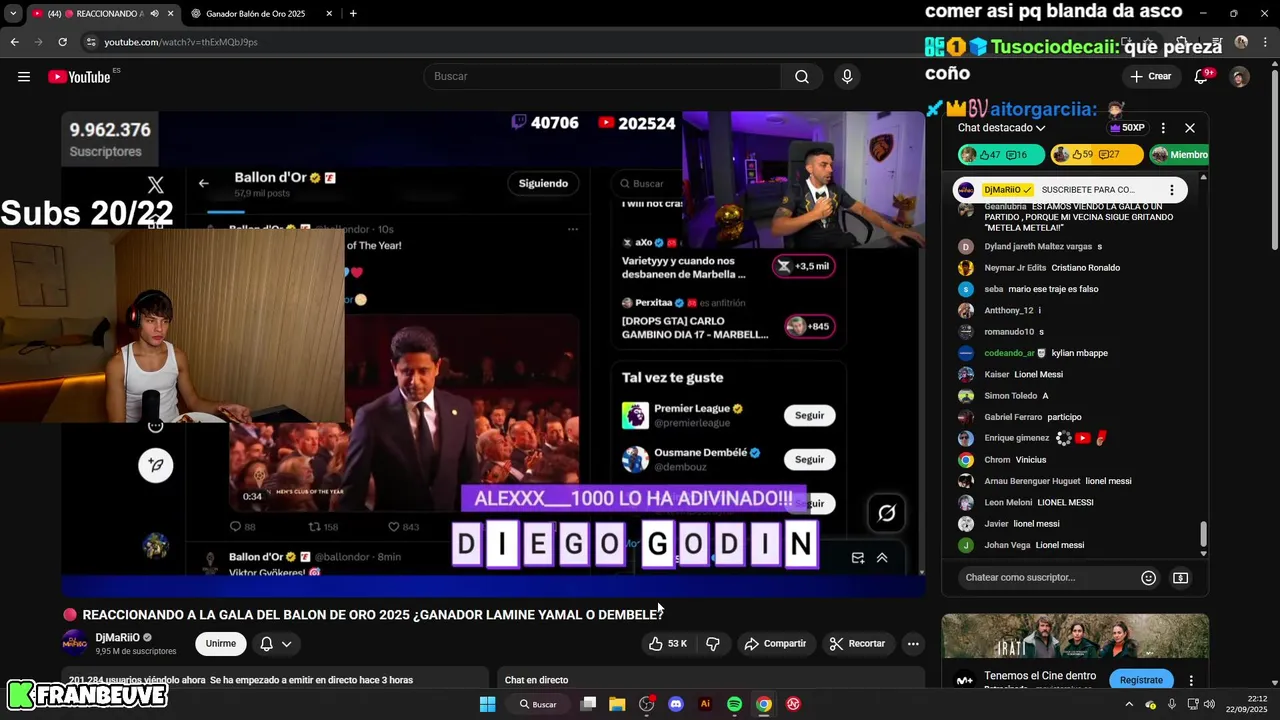The height and width of the screenshot is (720, 1280).
Task: Select the yellow chip with 59 likes
Action: tap(1098, 155)
